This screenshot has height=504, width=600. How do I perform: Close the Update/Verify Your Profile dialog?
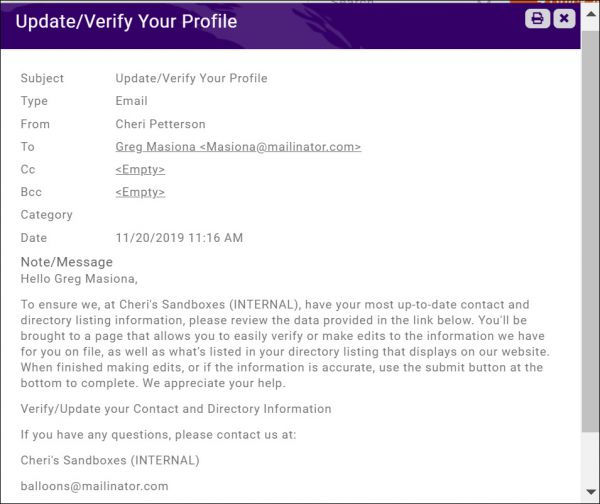(564, 18)
